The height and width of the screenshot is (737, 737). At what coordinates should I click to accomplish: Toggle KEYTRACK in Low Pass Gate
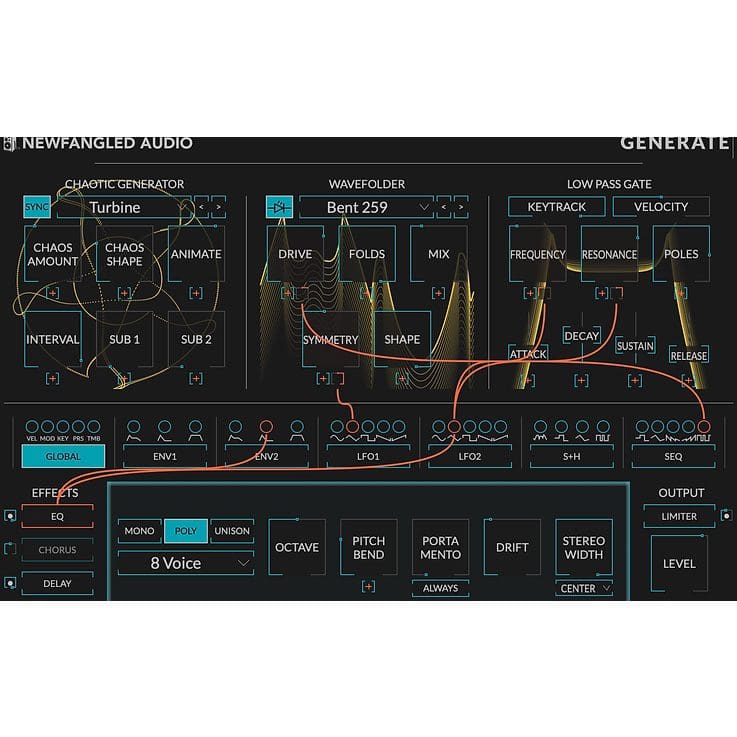point(557,207)
